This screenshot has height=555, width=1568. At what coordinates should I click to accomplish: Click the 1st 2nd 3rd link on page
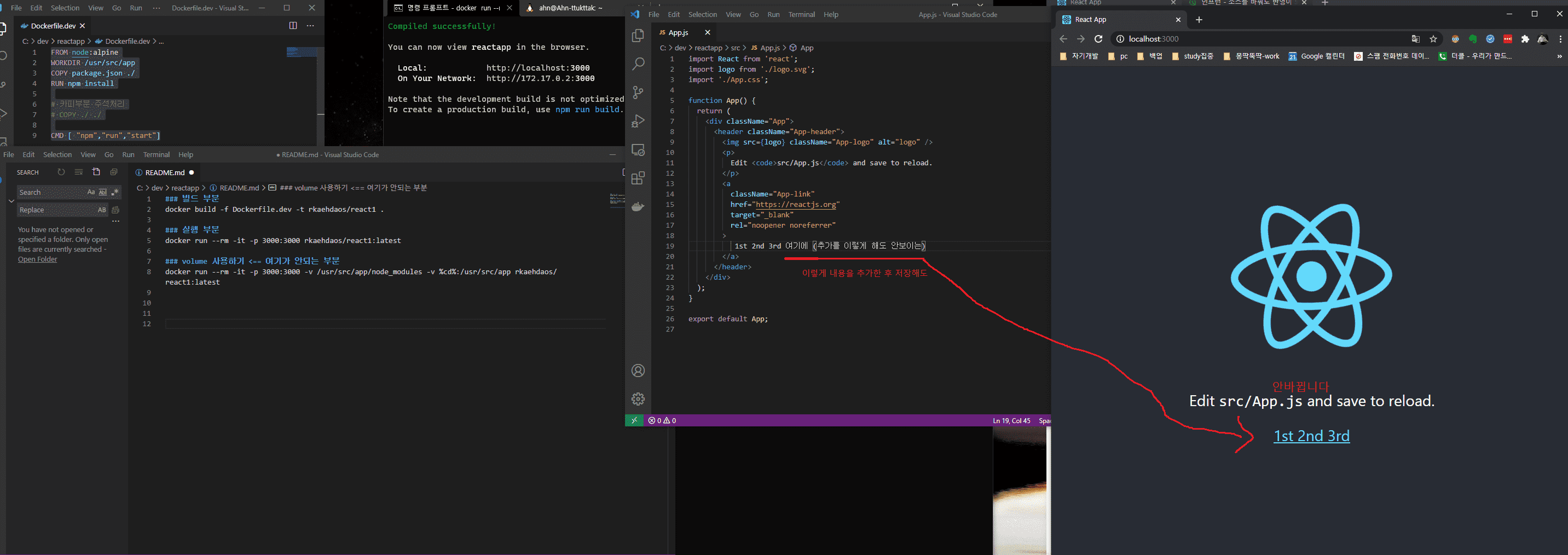pyautogui.click(x=1311, y=436)
